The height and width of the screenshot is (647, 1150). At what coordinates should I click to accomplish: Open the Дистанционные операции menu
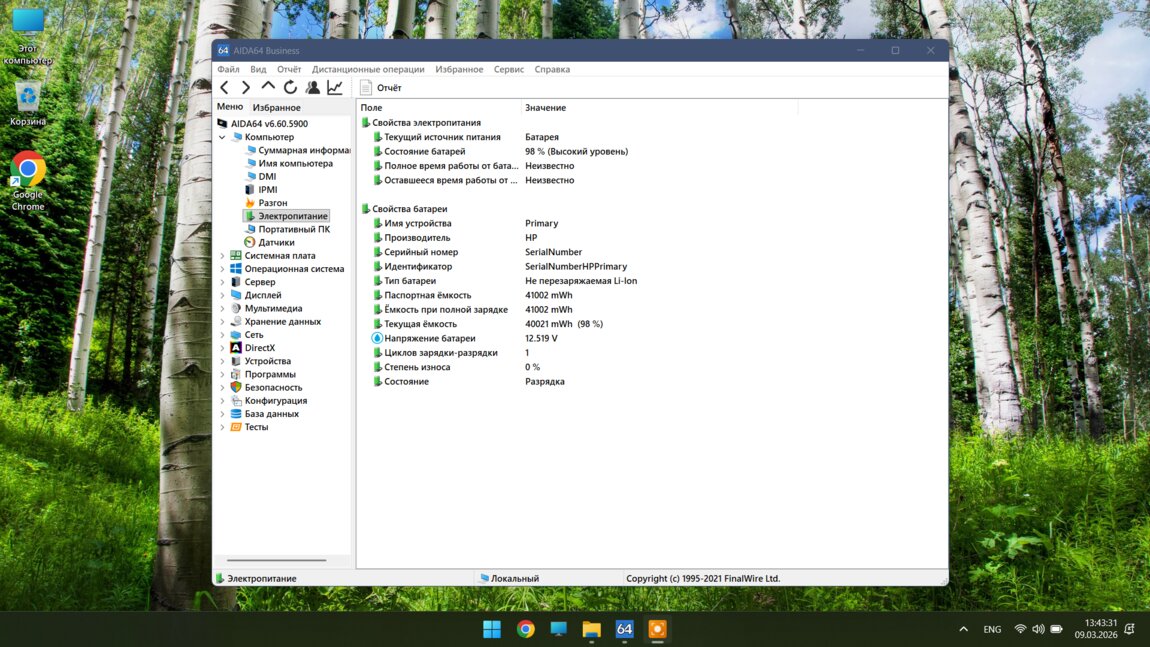(368, 70)
